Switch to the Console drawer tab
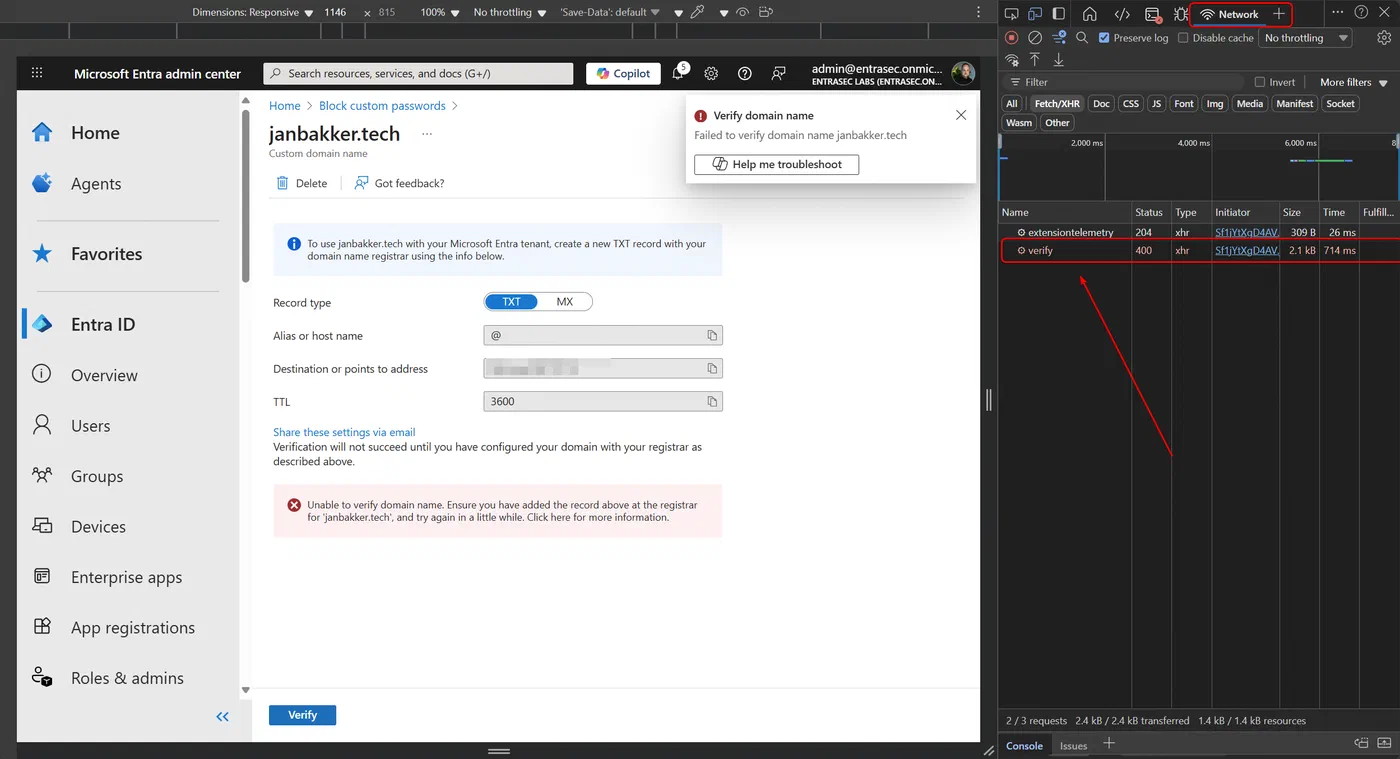Screen dimensions: 1400x759 click(1024, 746)
